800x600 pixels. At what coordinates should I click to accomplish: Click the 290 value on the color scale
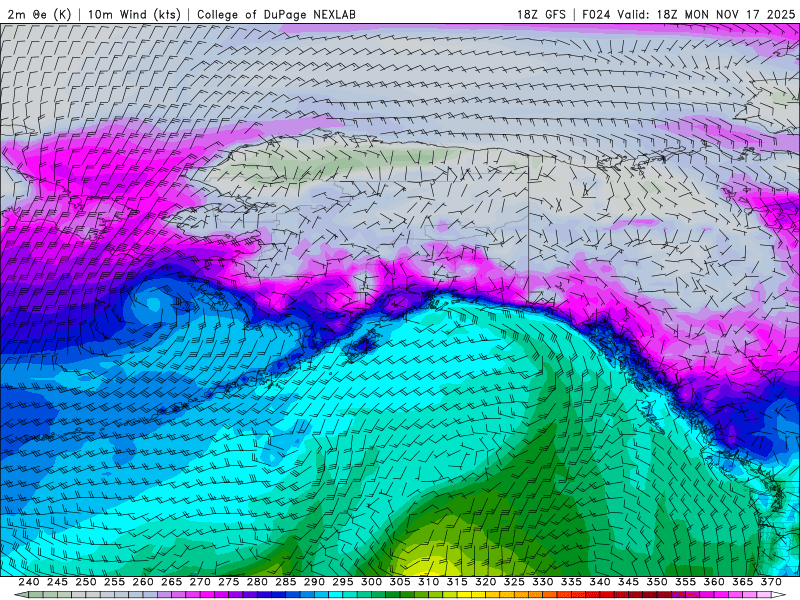coord(315,582)
